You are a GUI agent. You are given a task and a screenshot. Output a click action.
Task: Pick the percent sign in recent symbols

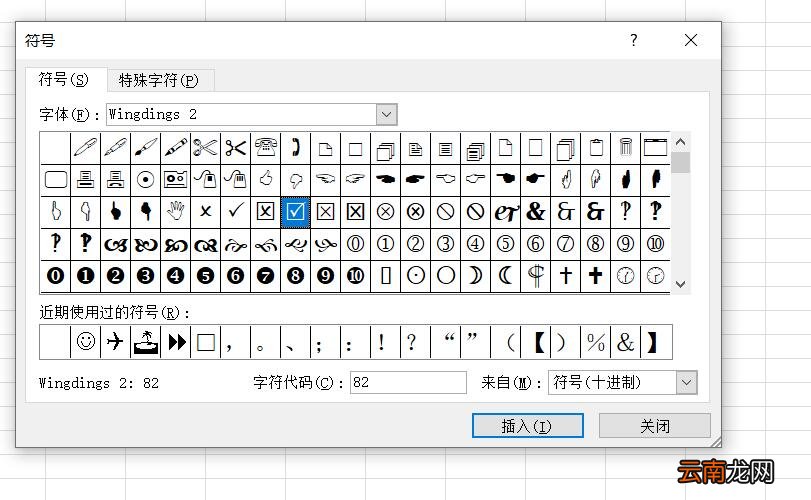[595, 342]
